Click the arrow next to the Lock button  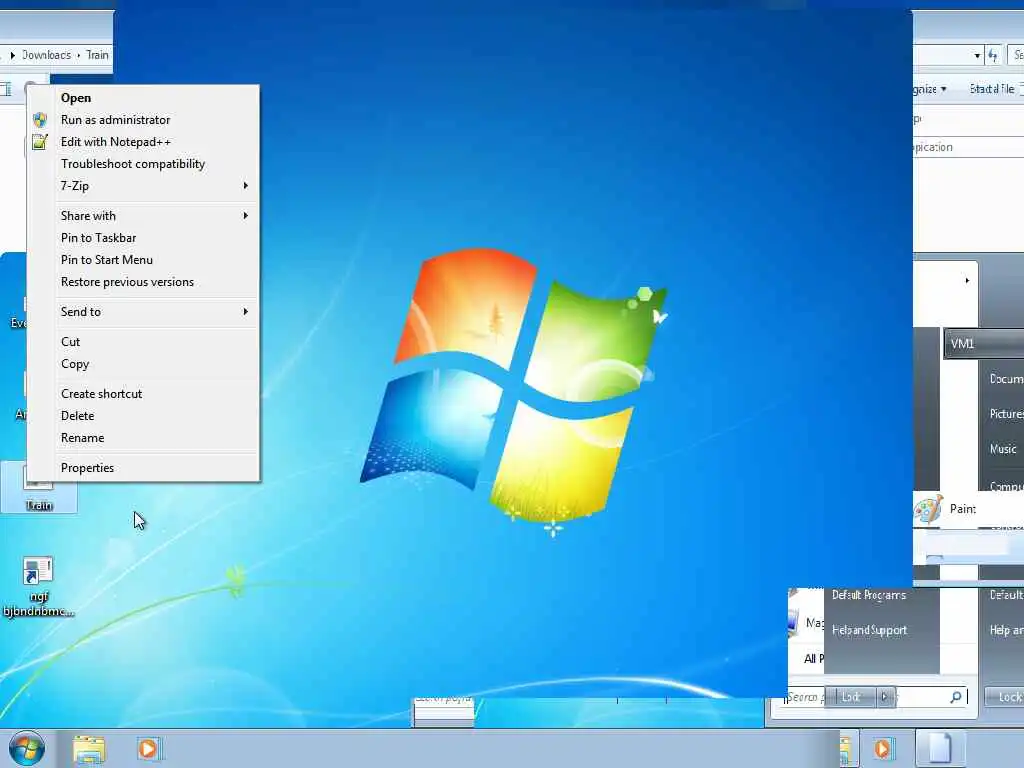884,697
